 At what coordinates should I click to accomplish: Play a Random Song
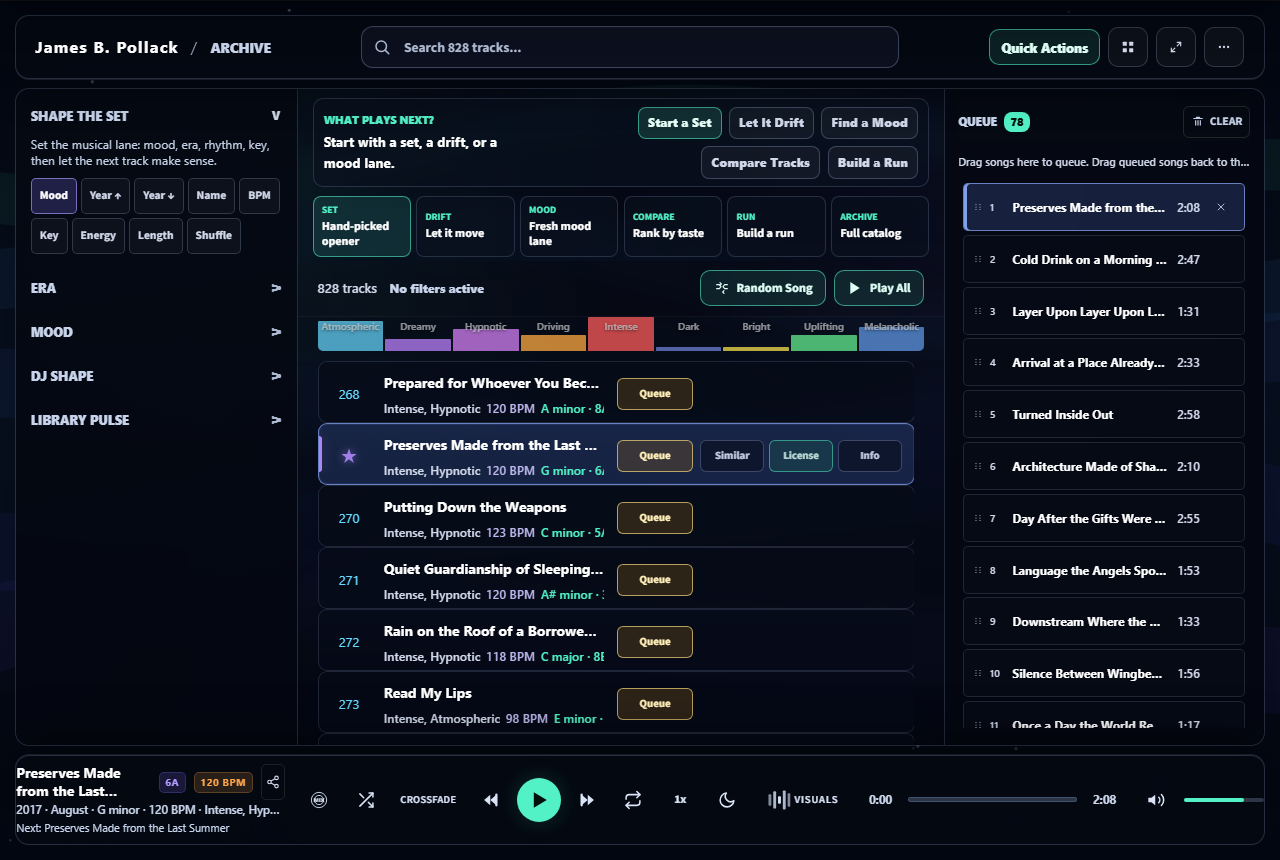(x=763, y=288)
